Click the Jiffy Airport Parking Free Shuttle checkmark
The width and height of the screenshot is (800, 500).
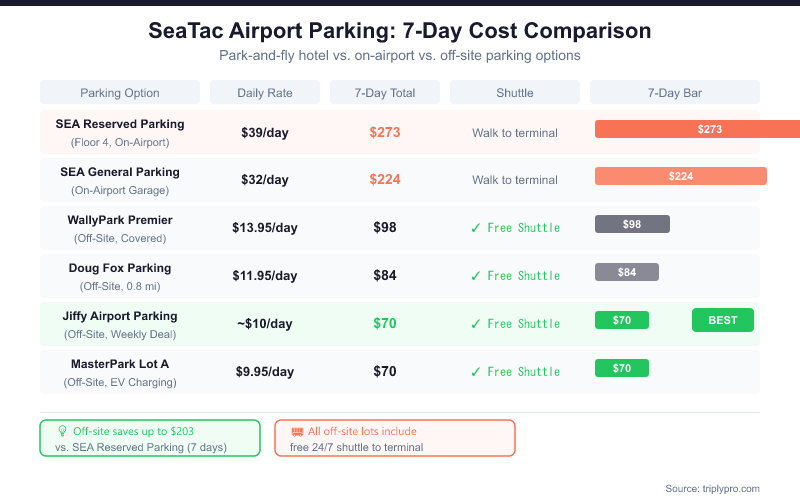[x=476, y=324]
